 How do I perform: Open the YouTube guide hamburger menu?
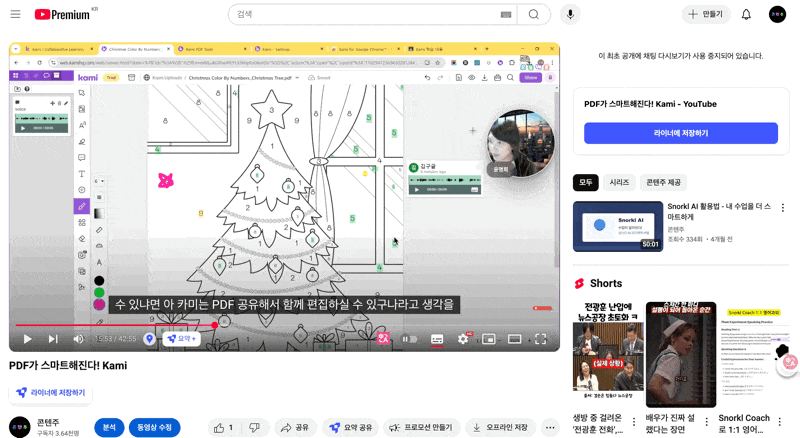pyautogui.click(x=15, y=14)
